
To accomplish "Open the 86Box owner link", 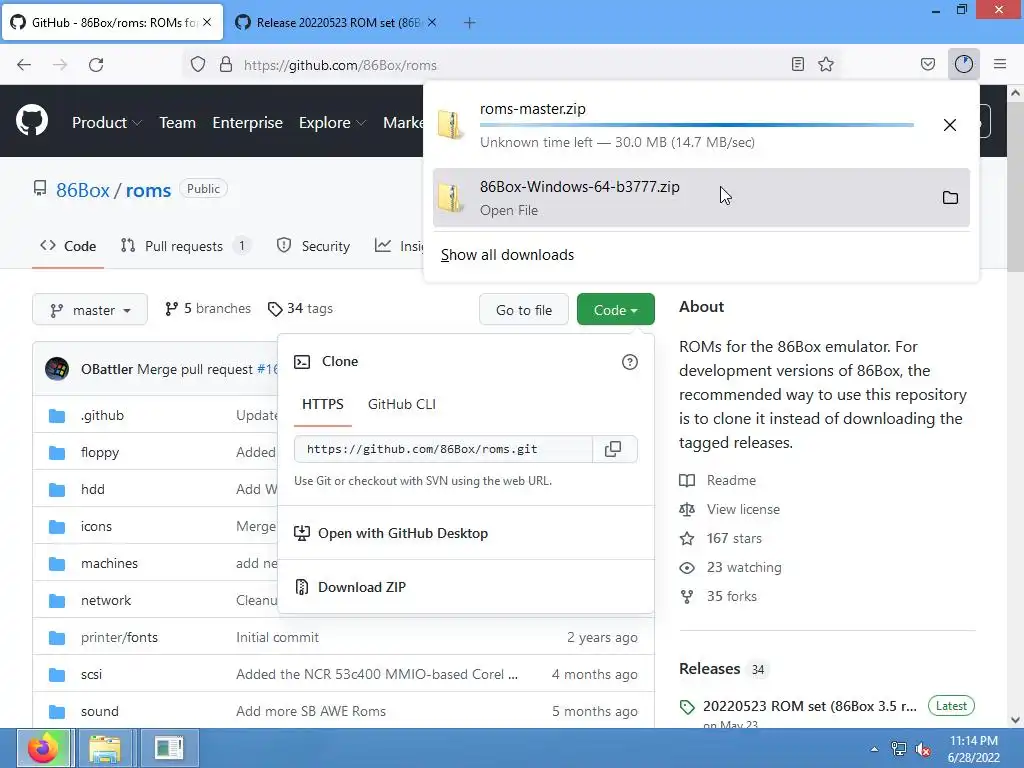I will pos(83,190).
